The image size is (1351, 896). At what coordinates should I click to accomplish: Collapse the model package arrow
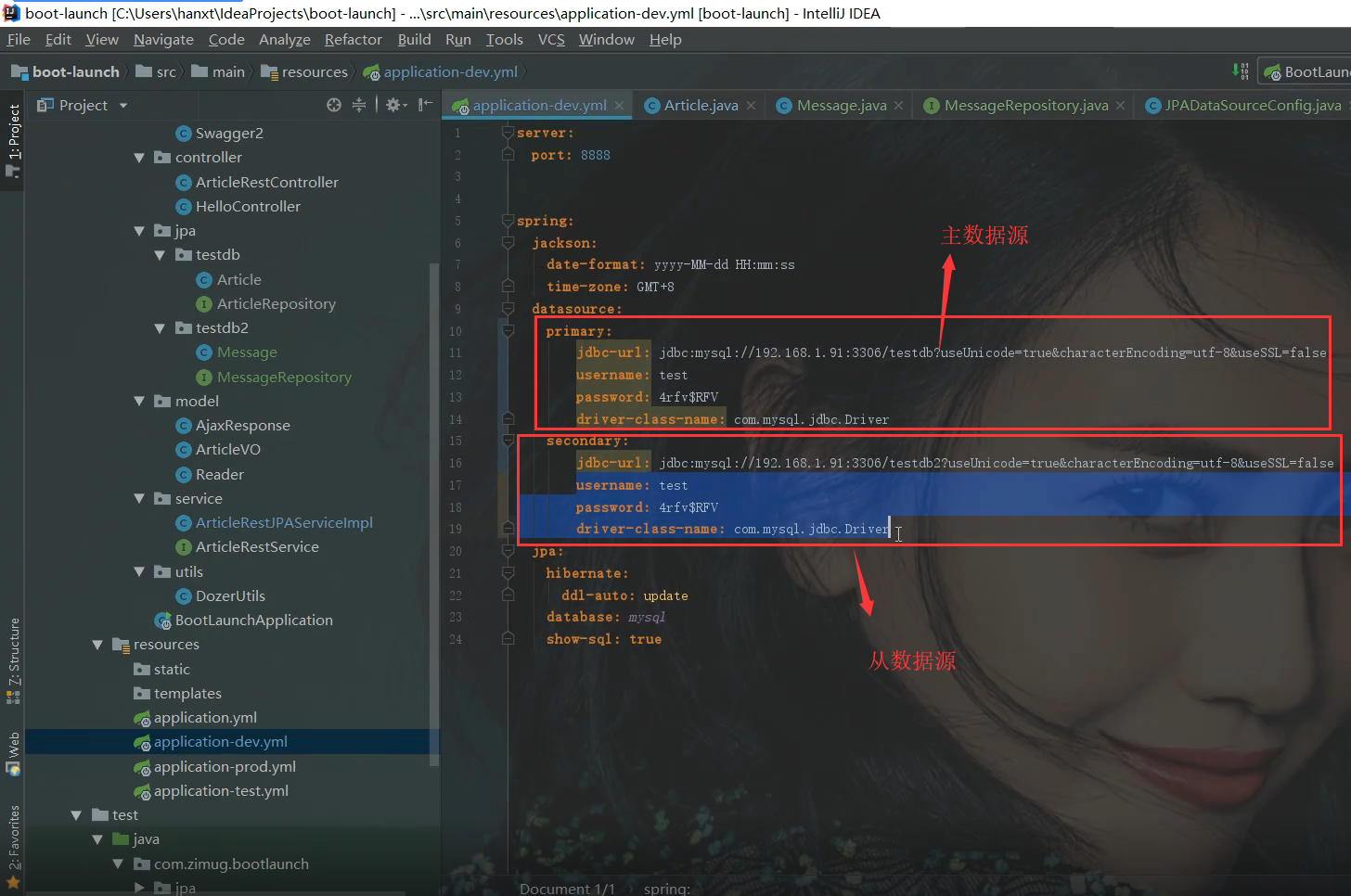click(139, 402)
